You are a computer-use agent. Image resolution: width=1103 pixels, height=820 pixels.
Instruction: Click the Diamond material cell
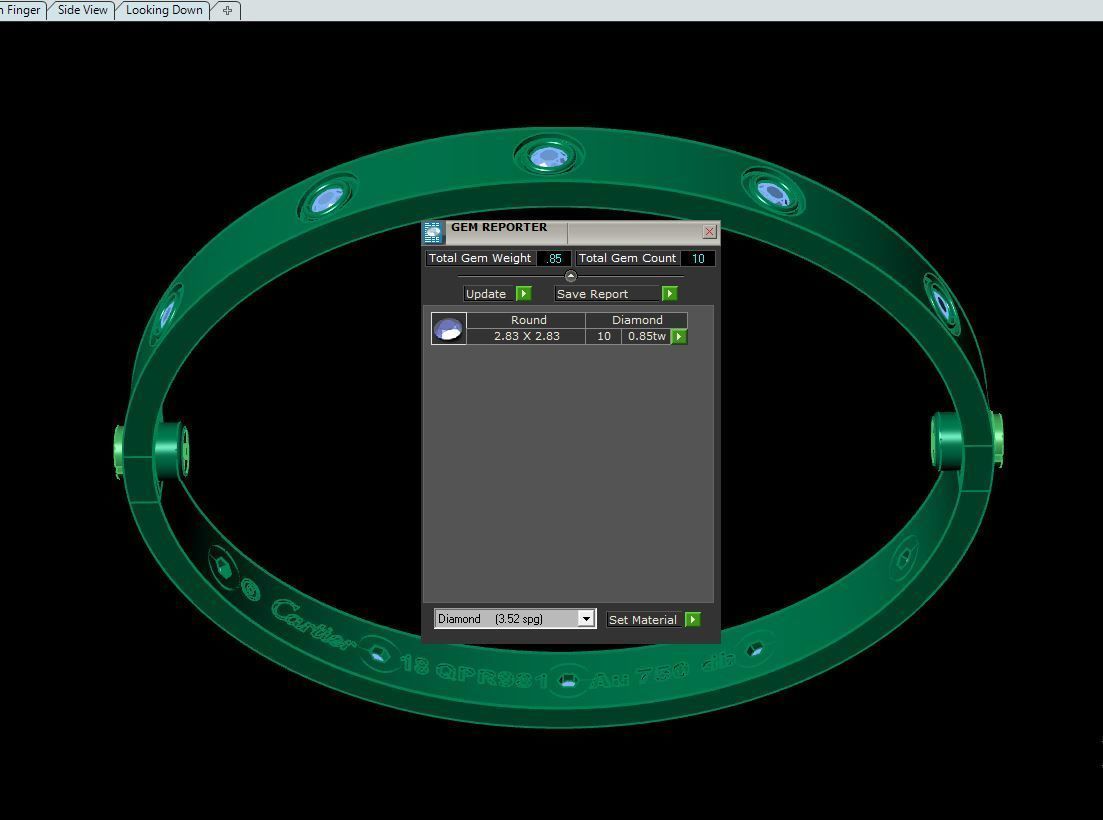(x=637, y=320)
